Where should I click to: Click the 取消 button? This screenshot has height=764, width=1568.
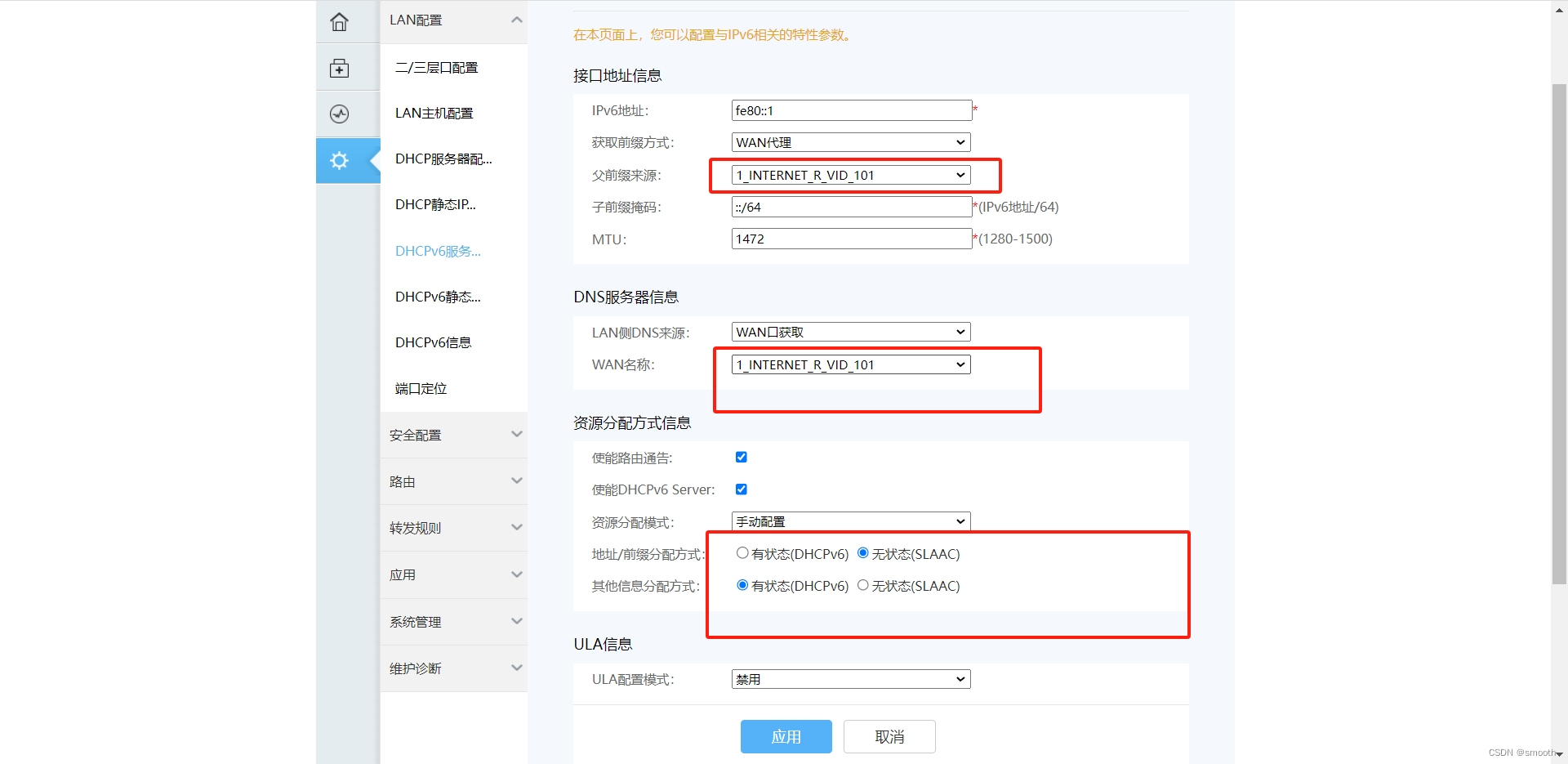pos(889,735)
